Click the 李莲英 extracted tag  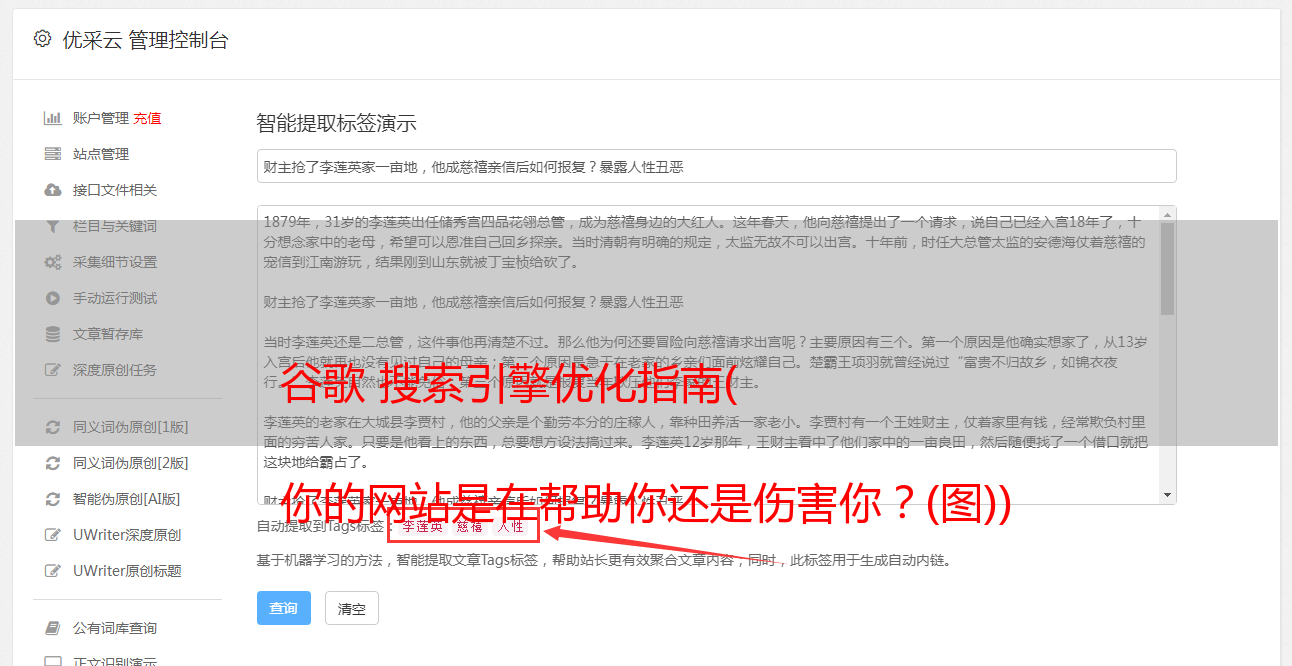click(x=422, y=527)
